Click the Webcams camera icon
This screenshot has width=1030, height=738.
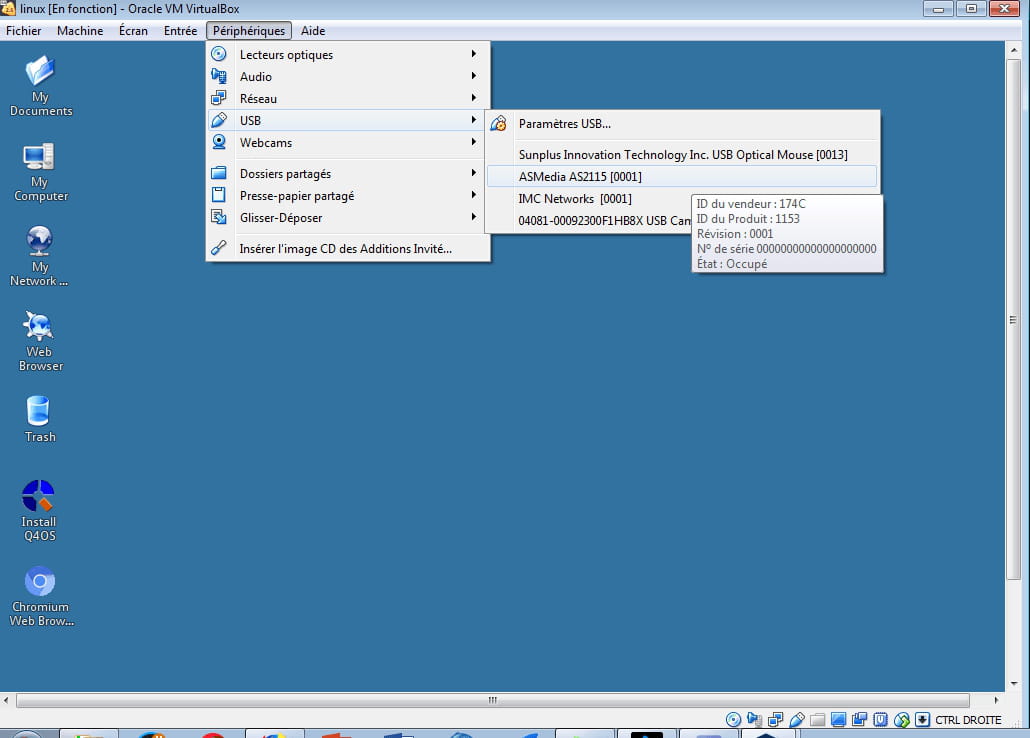click(x=219, y=142)
